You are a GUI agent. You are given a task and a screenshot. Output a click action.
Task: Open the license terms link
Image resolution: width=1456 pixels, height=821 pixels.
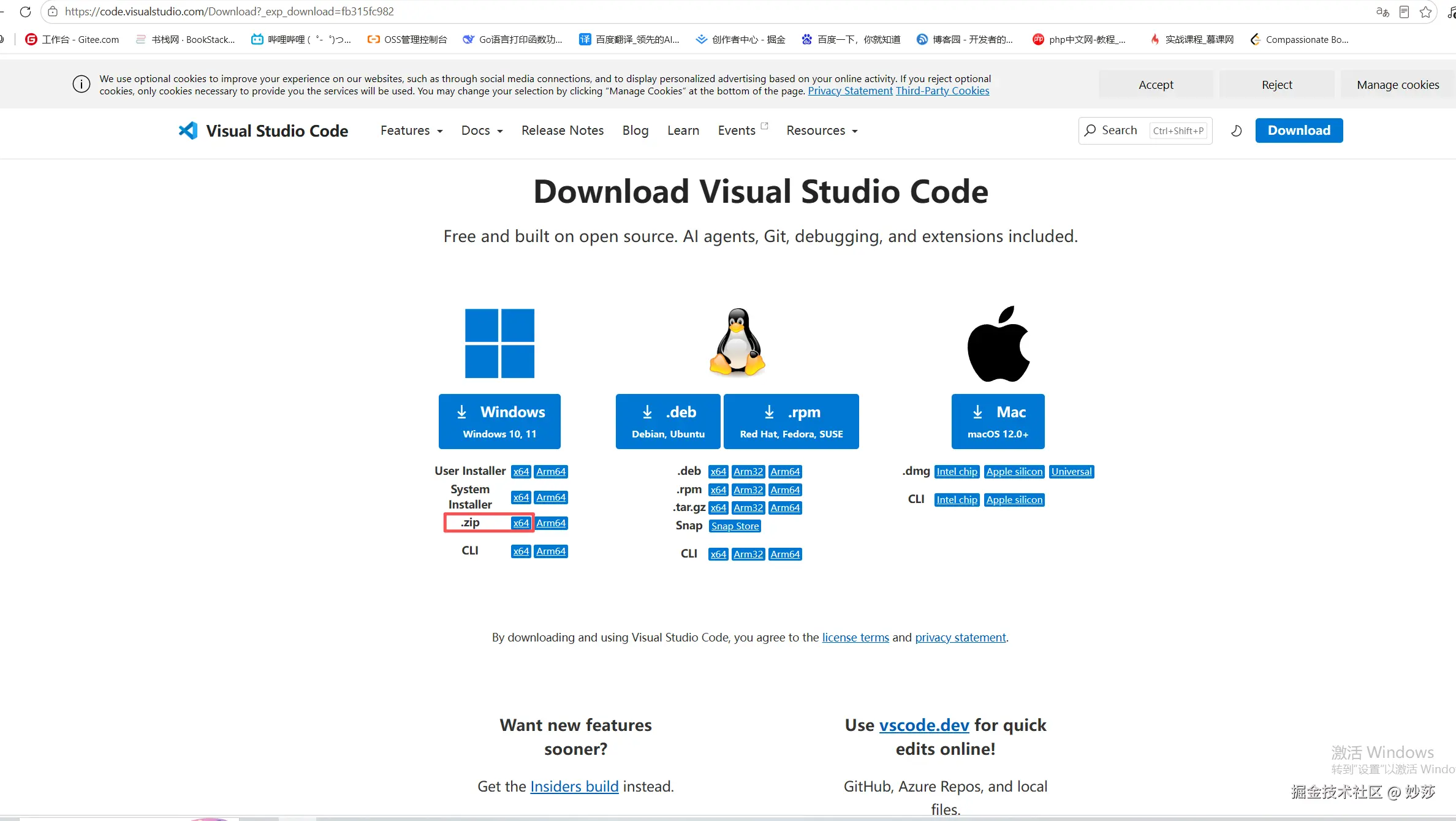point(855,637)
